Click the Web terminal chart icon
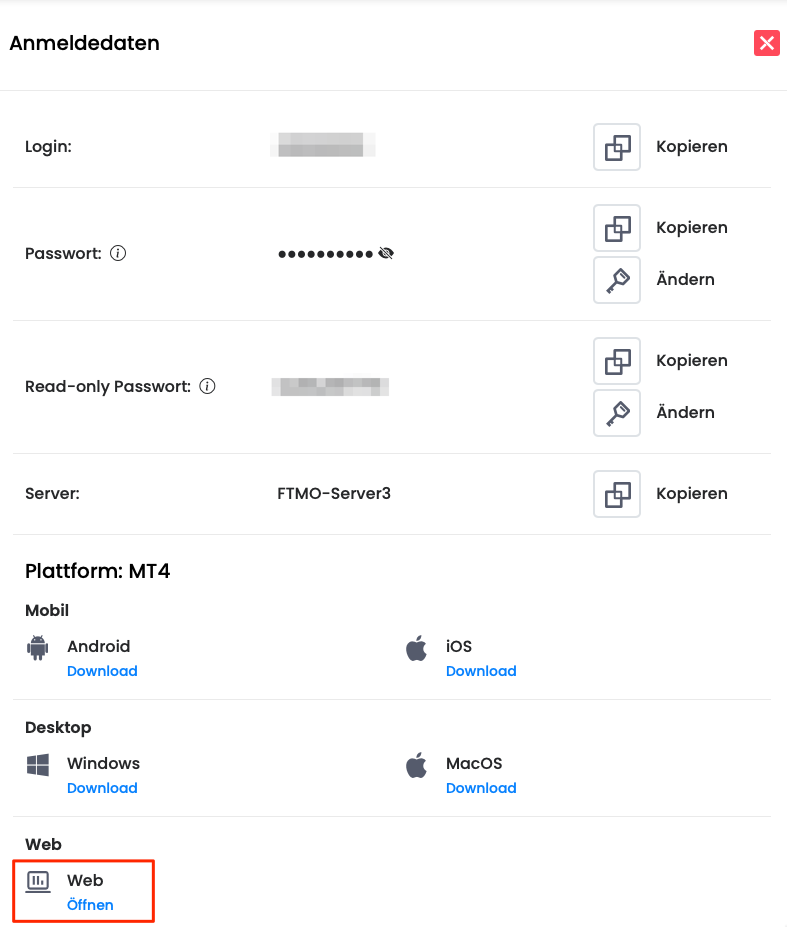Viewport: 787px width, 927px height. pos(38,881)
